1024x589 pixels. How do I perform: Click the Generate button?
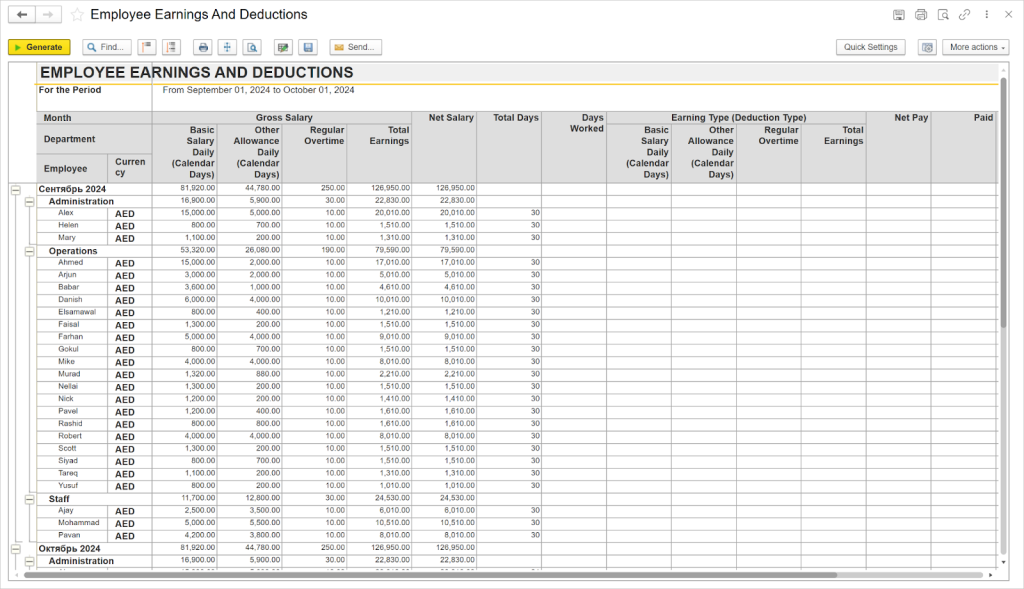[39, 46]
